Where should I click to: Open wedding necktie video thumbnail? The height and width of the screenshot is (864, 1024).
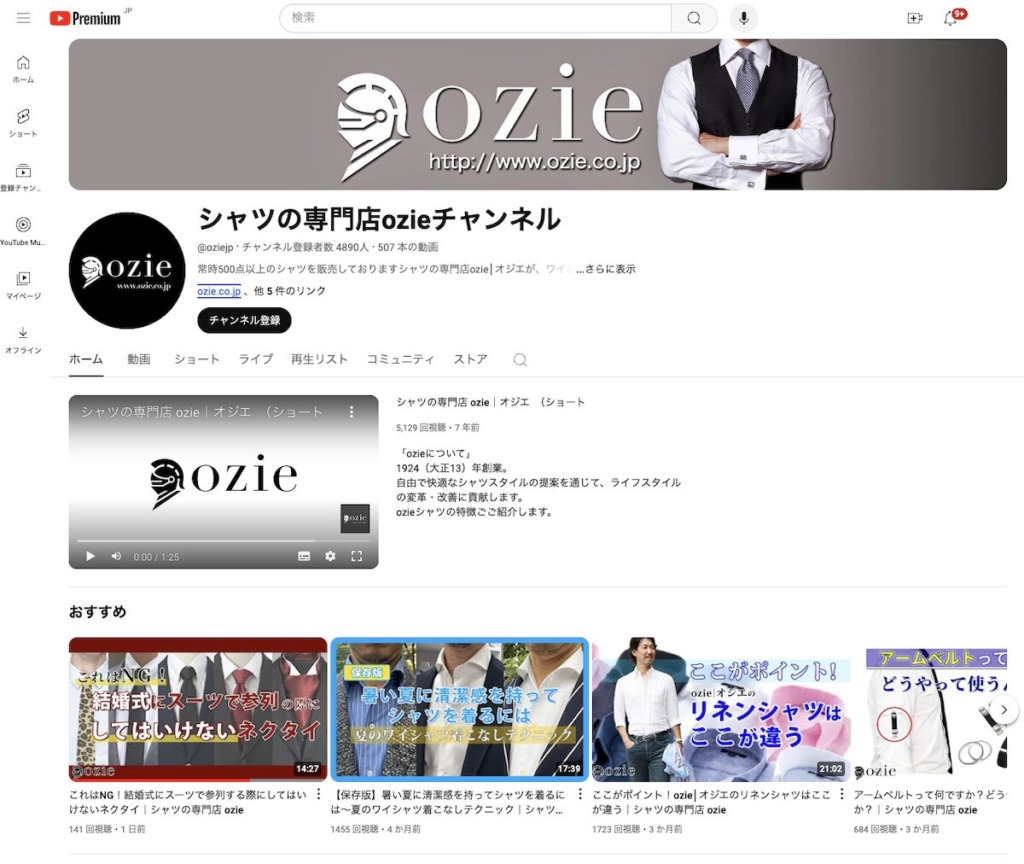[x=198, y=709]
